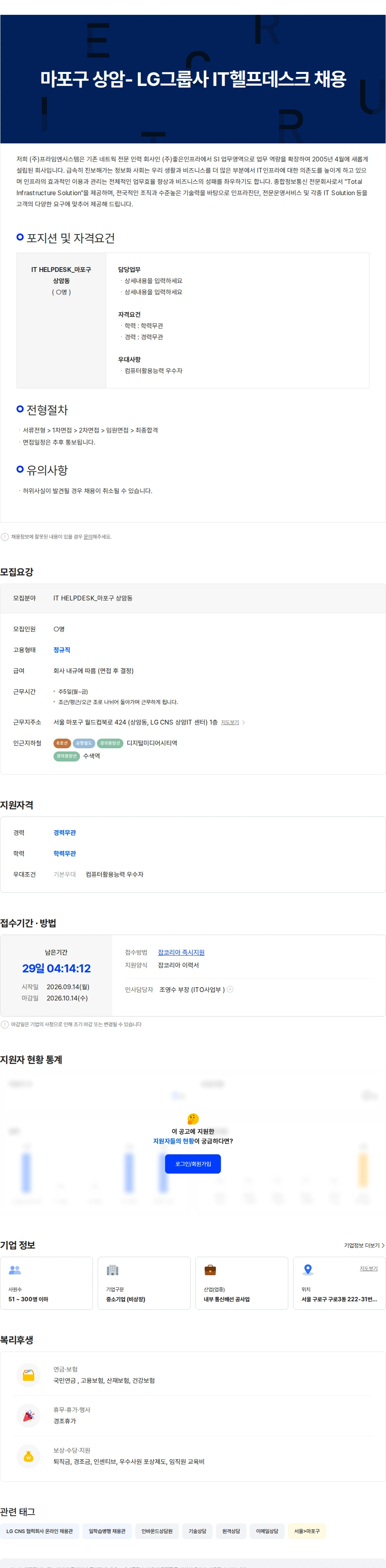386x1568 pixels.
Task: Select the 기술상담 tag
Action: (197, 1531)
